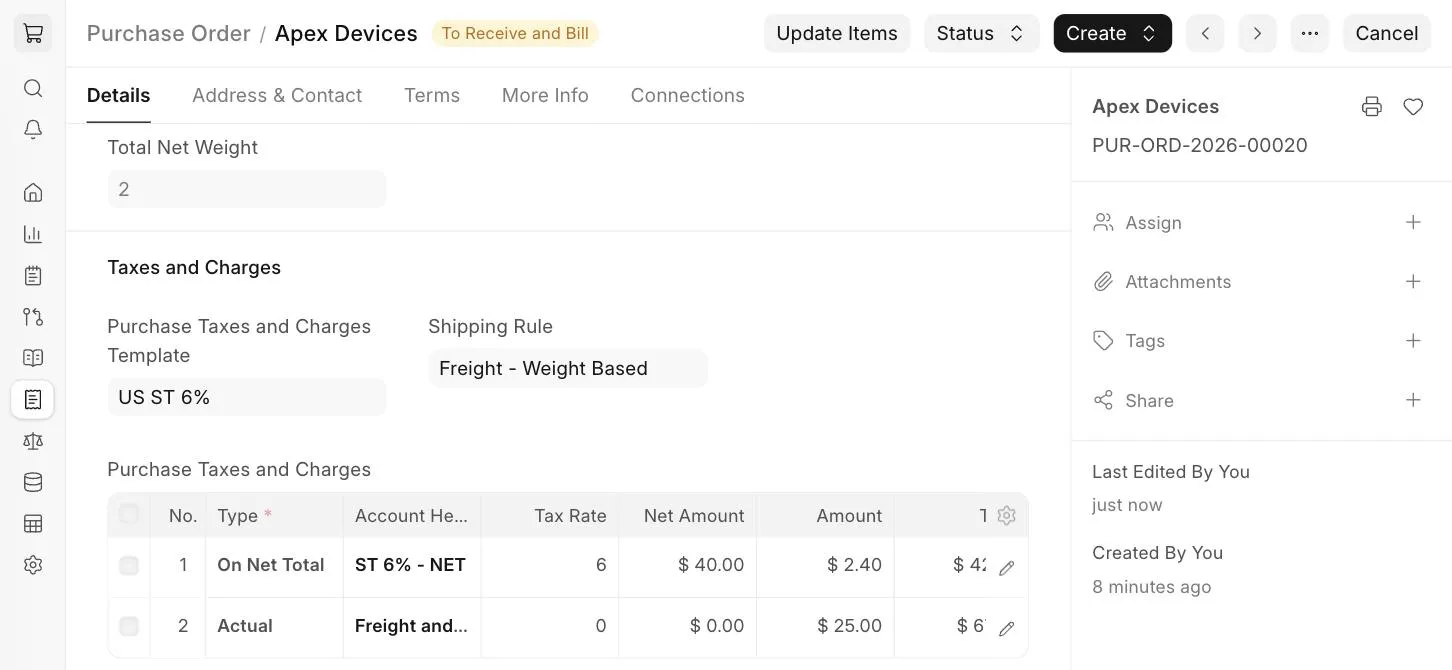Open settings via the sidebar gear icon

click(x=33, y=565)
